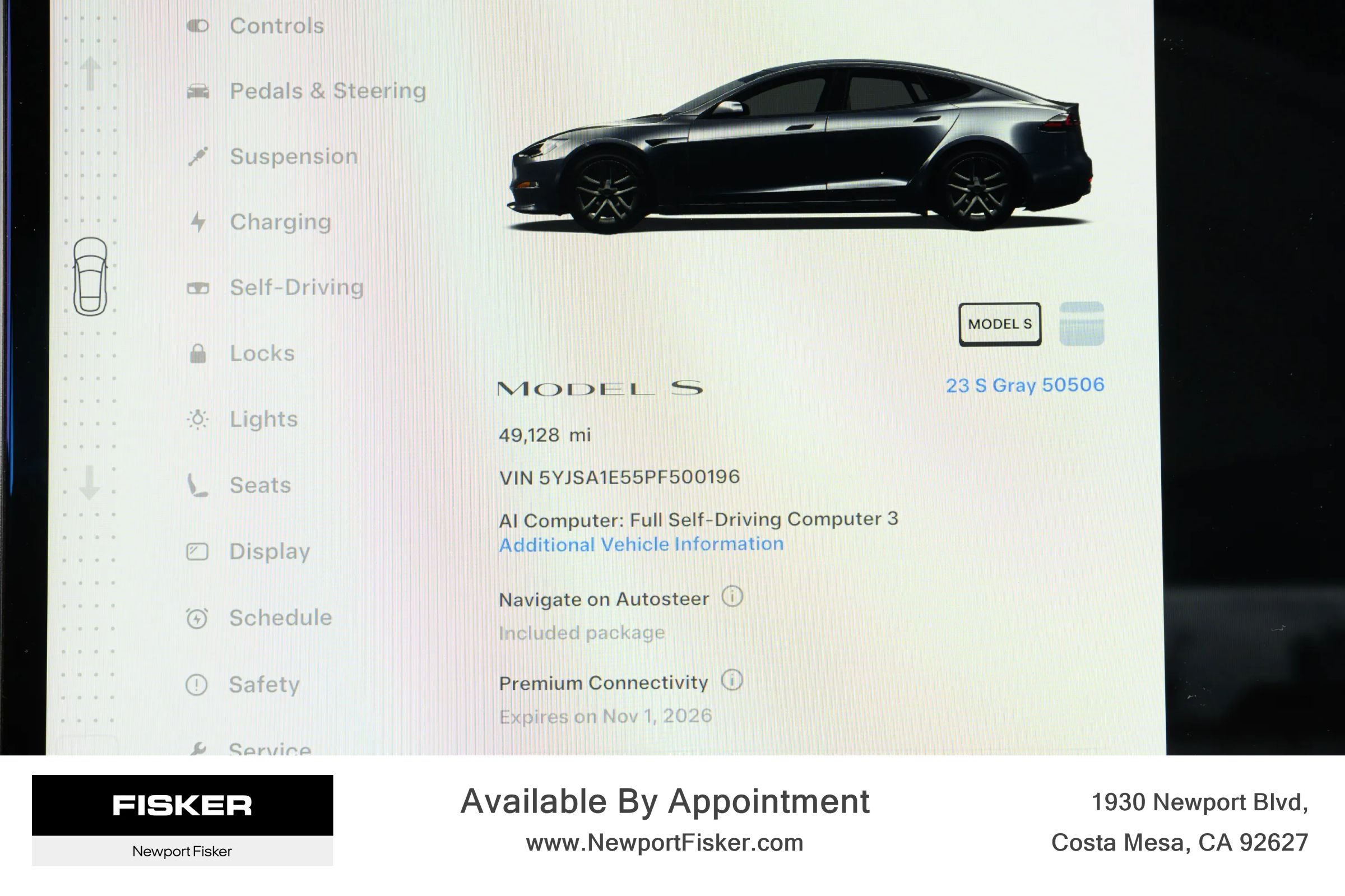
Task: Tap AI Computer: Full Self-Driving Computer 3
Action: pos(698,519)
